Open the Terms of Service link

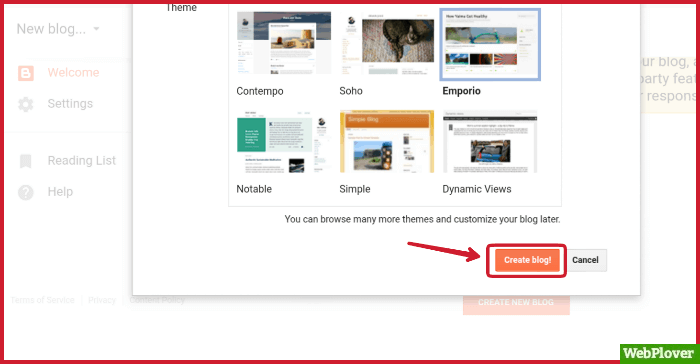click(42, 300)
